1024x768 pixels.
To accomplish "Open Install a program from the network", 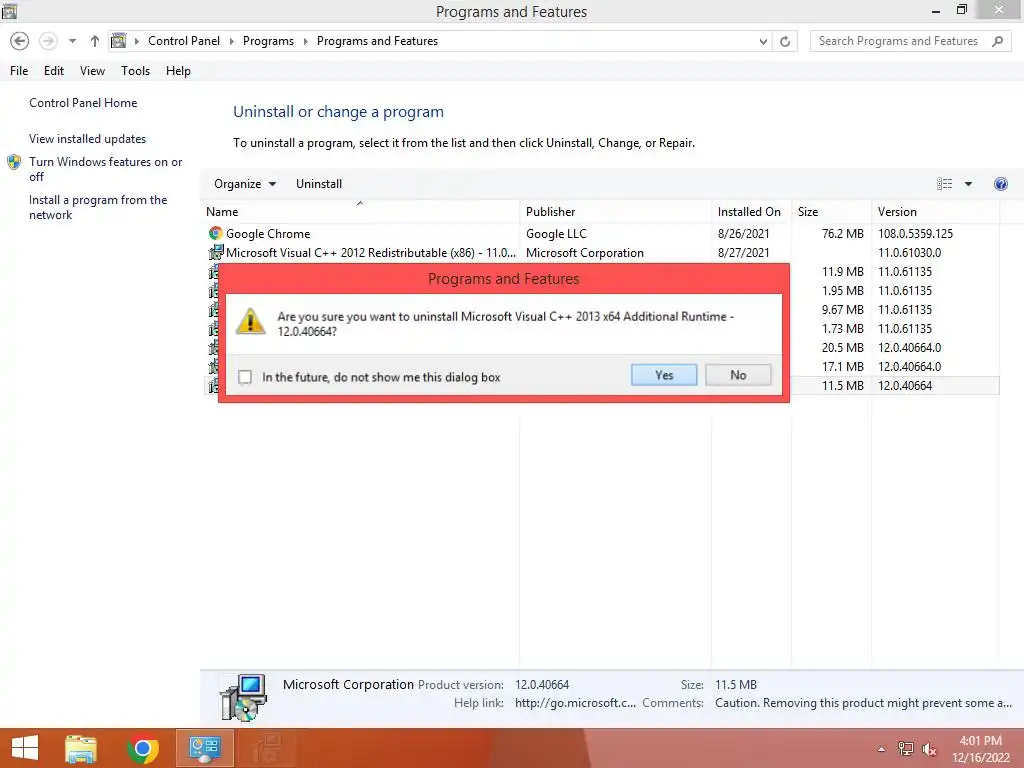I will pyautogui.click(x=98, y=207).
